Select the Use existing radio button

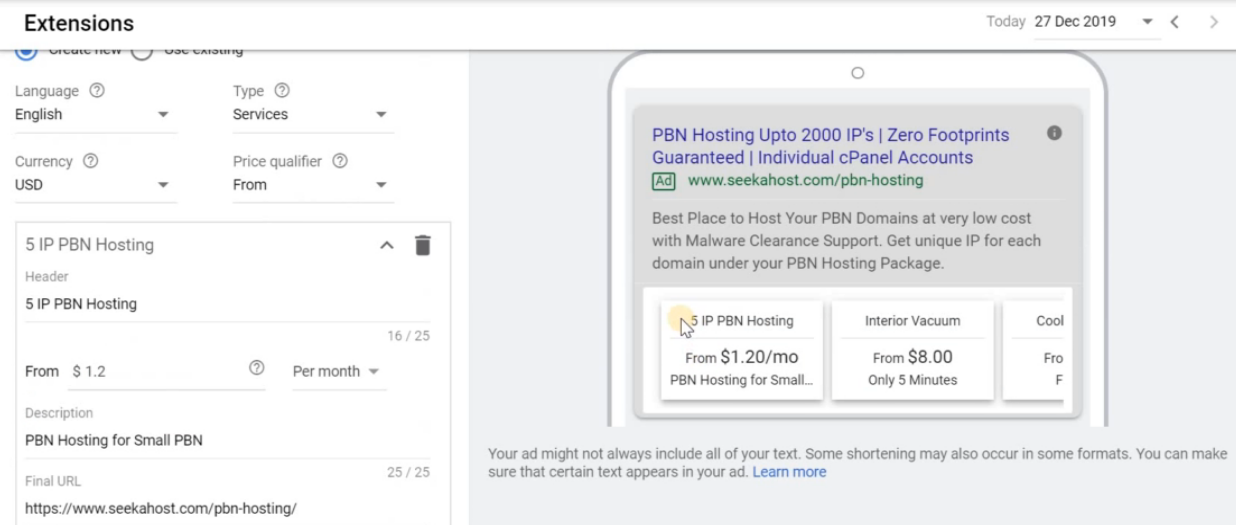(x=142, y=51)
